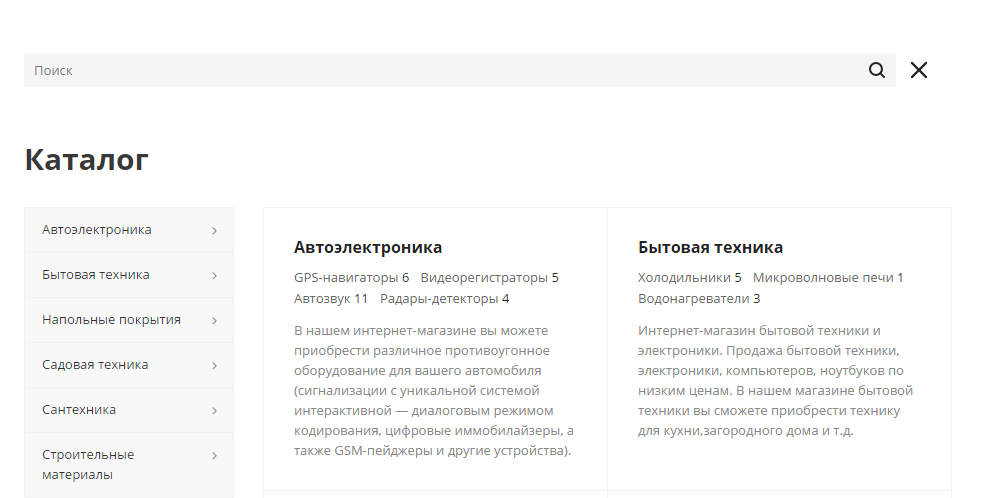
Task: Expand the Садовая техника sidebar chevron
Action: (x=214, y=366)
